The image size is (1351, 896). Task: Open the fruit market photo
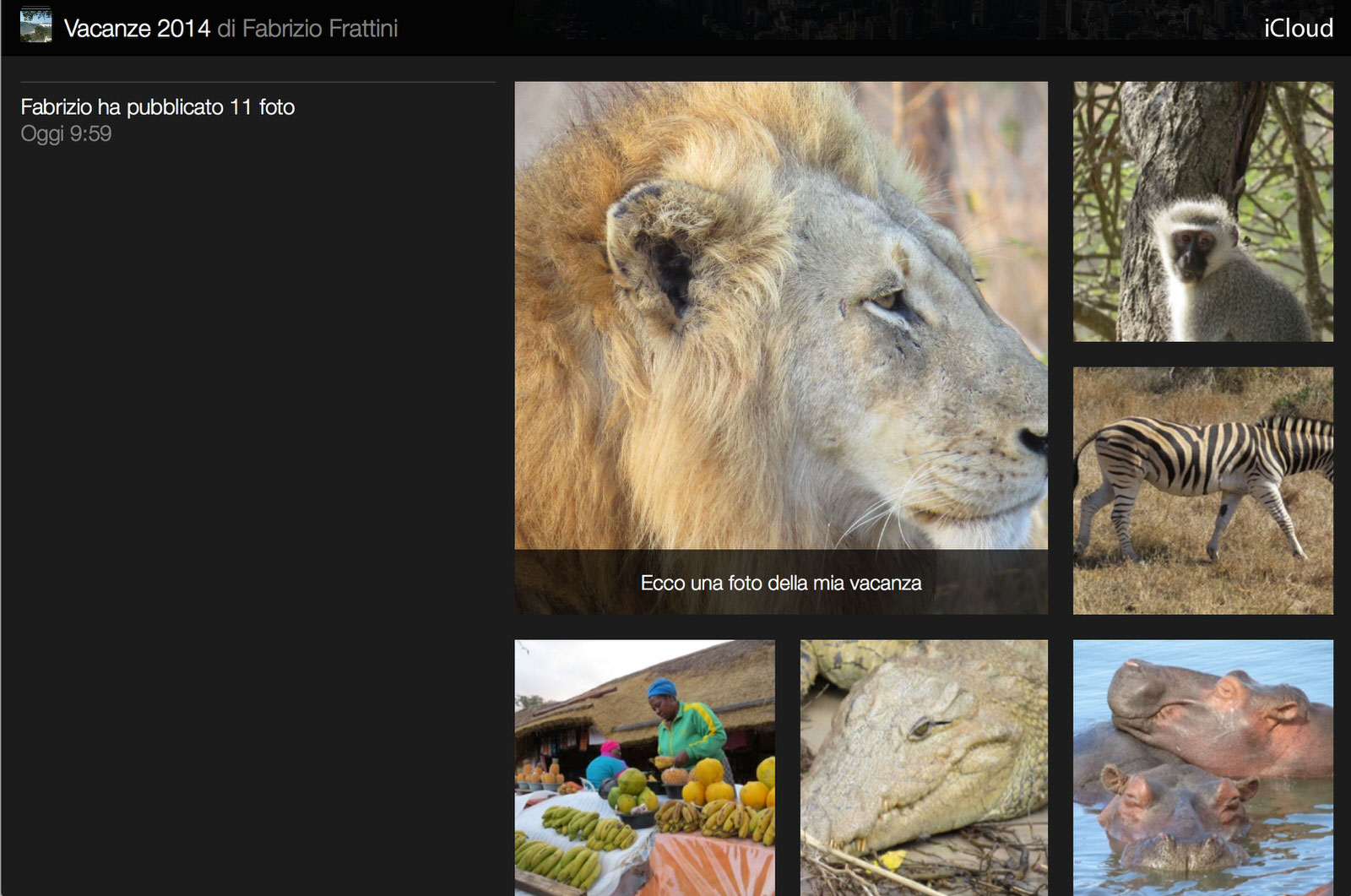[x=644, y=767]
